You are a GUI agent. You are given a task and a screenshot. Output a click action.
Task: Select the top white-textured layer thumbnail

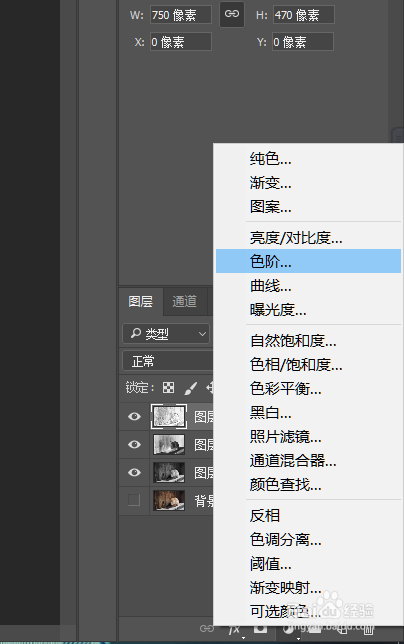[169, 416]
